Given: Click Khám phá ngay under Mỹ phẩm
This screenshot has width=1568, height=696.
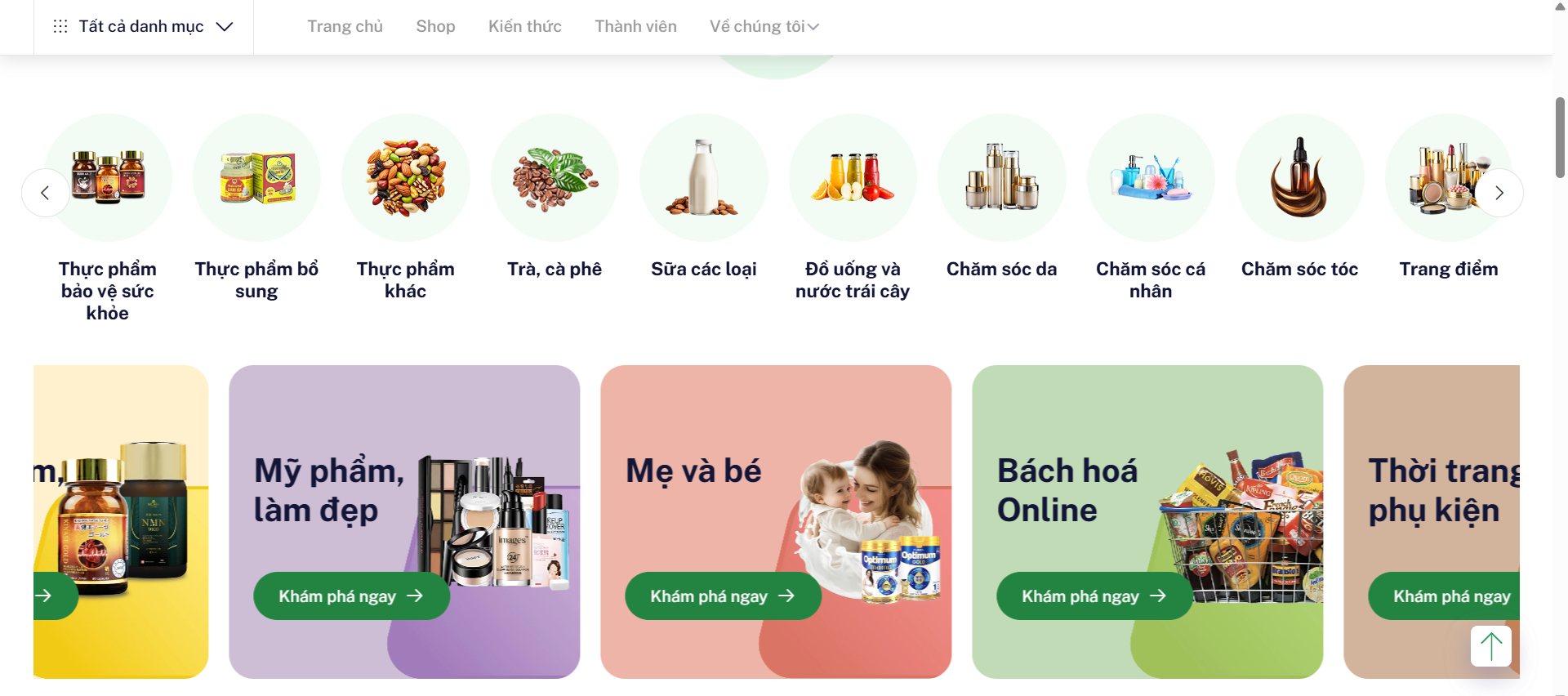Looking at the screenshot, I should coord(351,596).
